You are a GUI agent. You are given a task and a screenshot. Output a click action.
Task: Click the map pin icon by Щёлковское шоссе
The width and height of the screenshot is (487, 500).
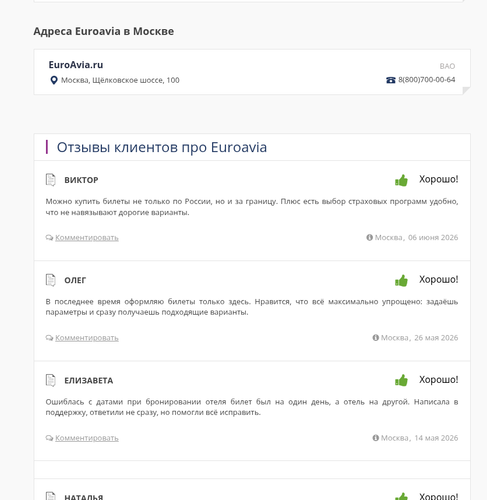click(x=54, y=80)
